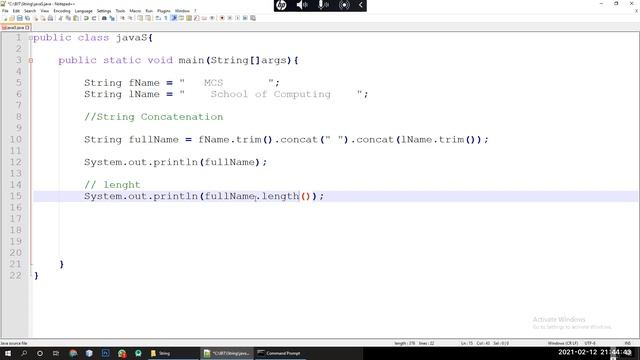This screenshot has height=360, width=640.
Task: Click the New file toolbar icon
Action: 5,18
